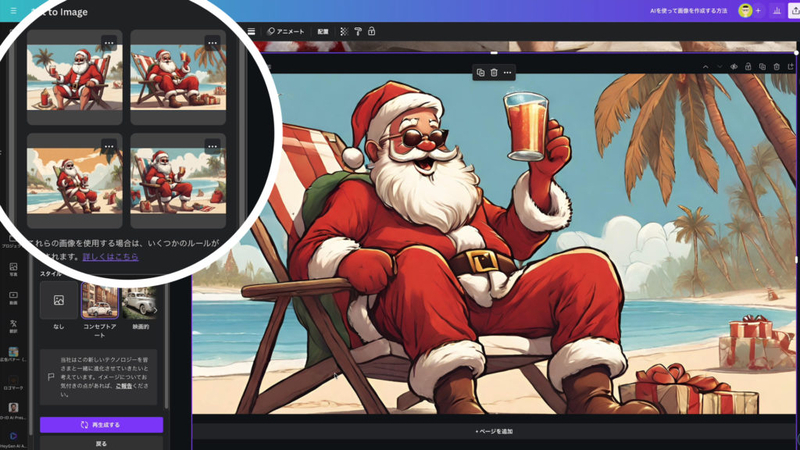
Task: Select top-right generated Santa thumbnail
Action: click(178, 77)
